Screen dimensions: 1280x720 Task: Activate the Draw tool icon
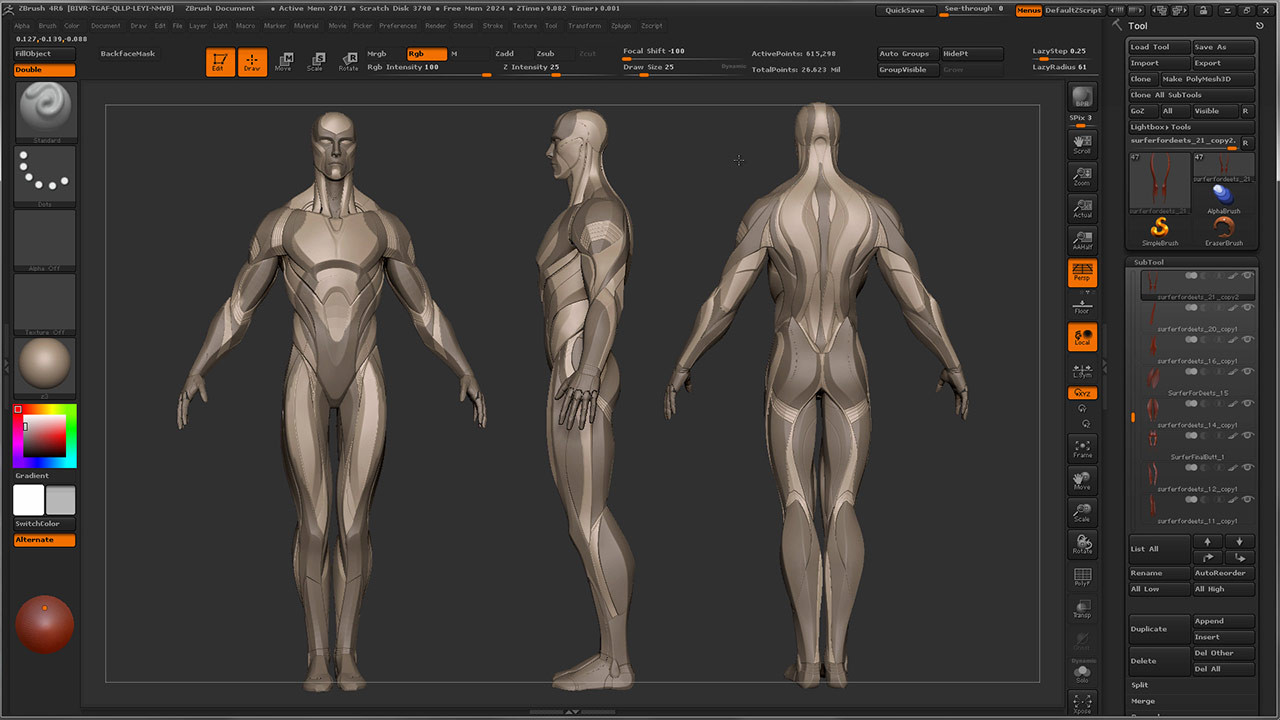click(251, 60)
